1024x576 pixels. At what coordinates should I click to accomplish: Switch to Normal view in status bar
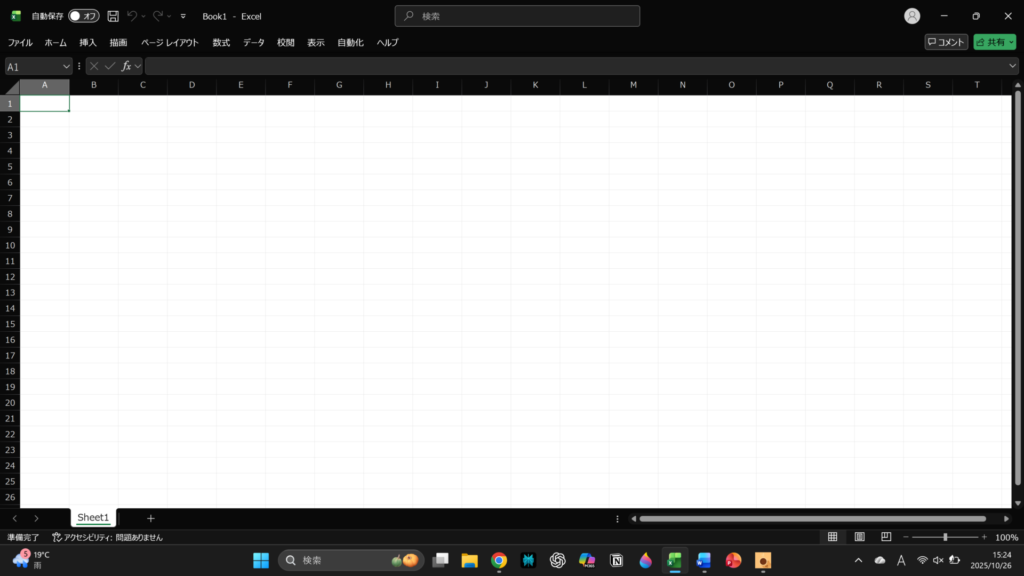click(x=832, y=537)
